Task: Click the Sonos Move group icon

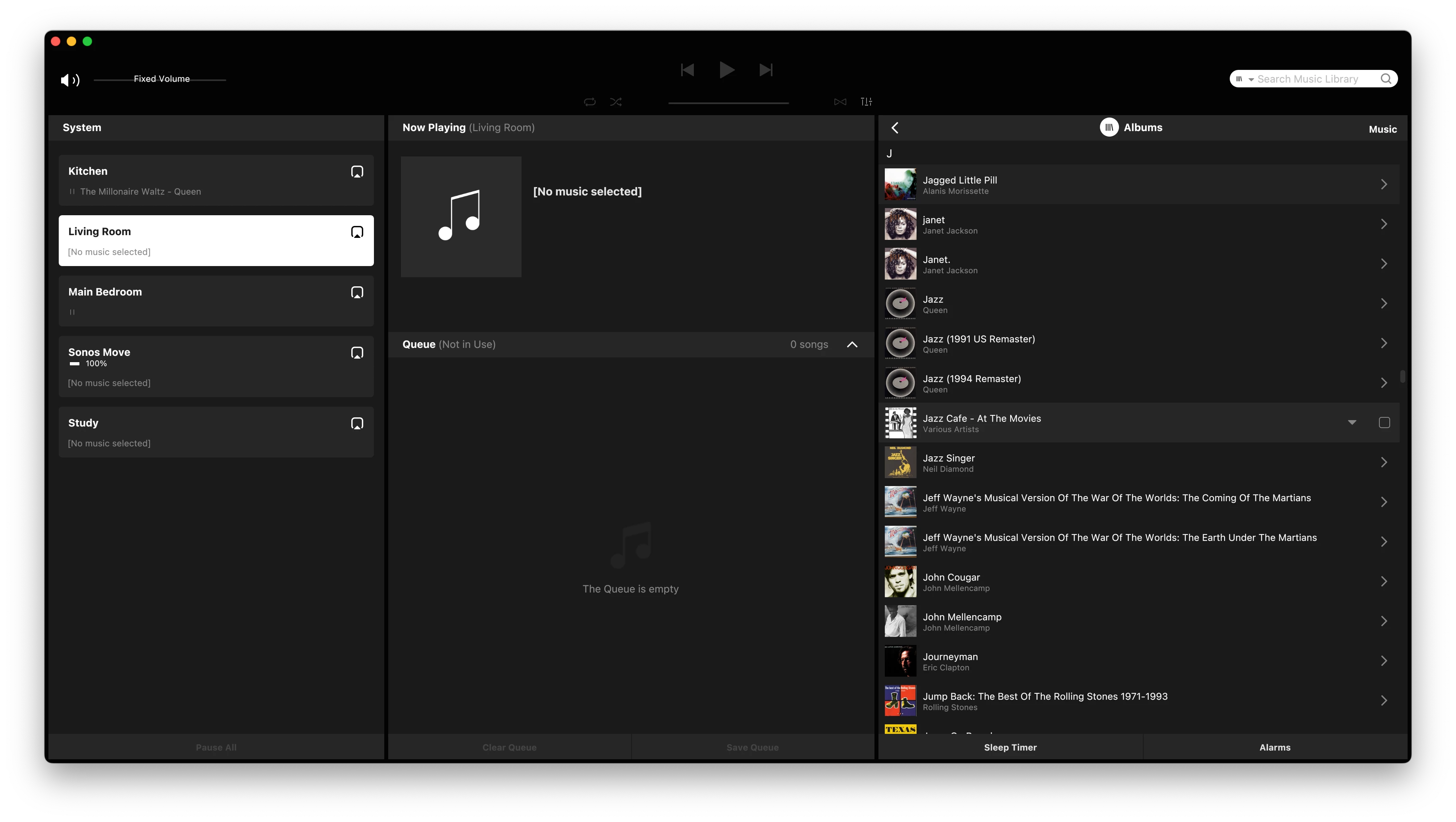Action: click(x=357, y=353)
